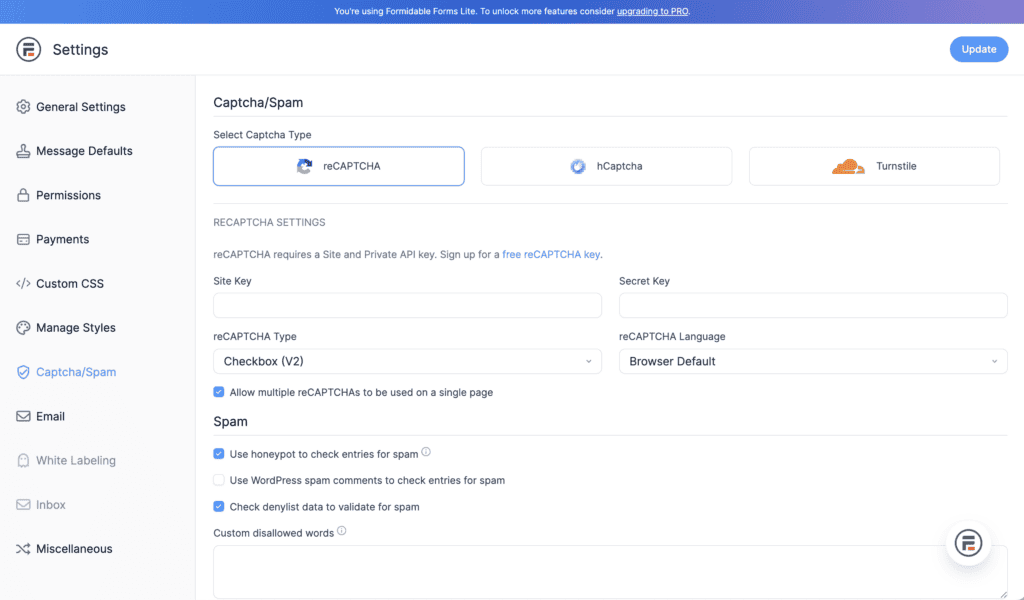This screenshot has height=600, width=1024.
Task: Toggle Use honeypot to check entries checkbox
Action: [x=219, y=454]
